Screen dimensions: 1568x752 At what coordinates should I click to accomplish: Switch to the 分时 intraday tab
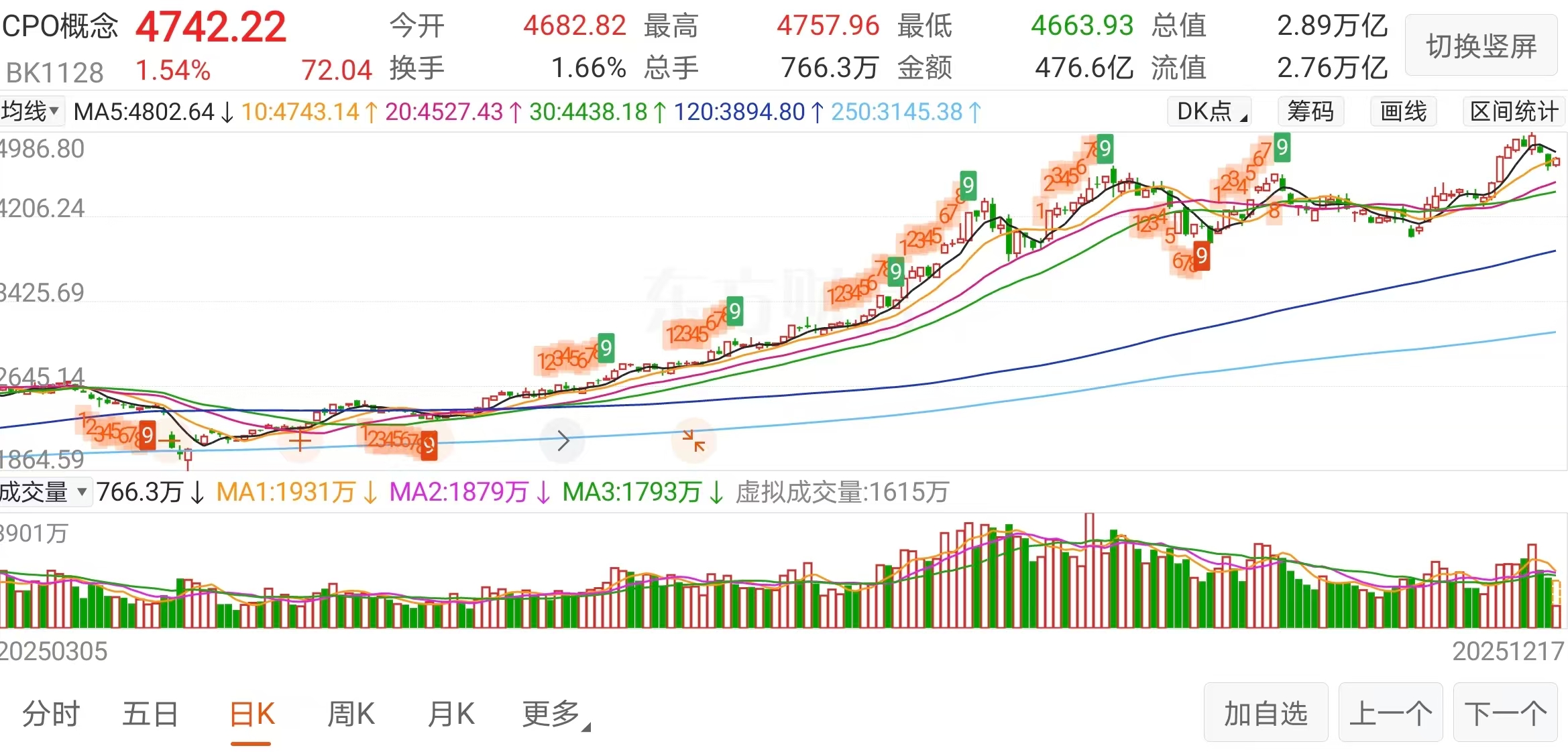click(x=51, y=713)
